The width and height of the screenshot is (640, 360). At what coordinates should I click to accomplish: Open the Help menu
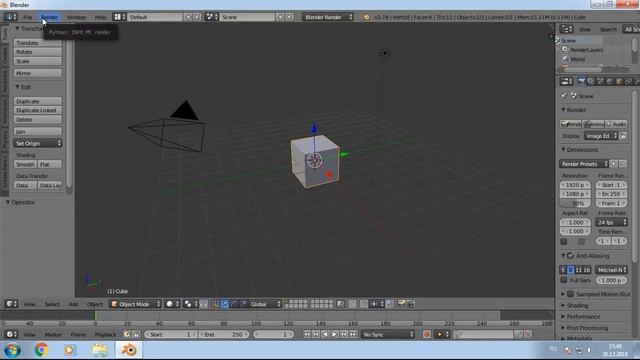click(100, 17)
